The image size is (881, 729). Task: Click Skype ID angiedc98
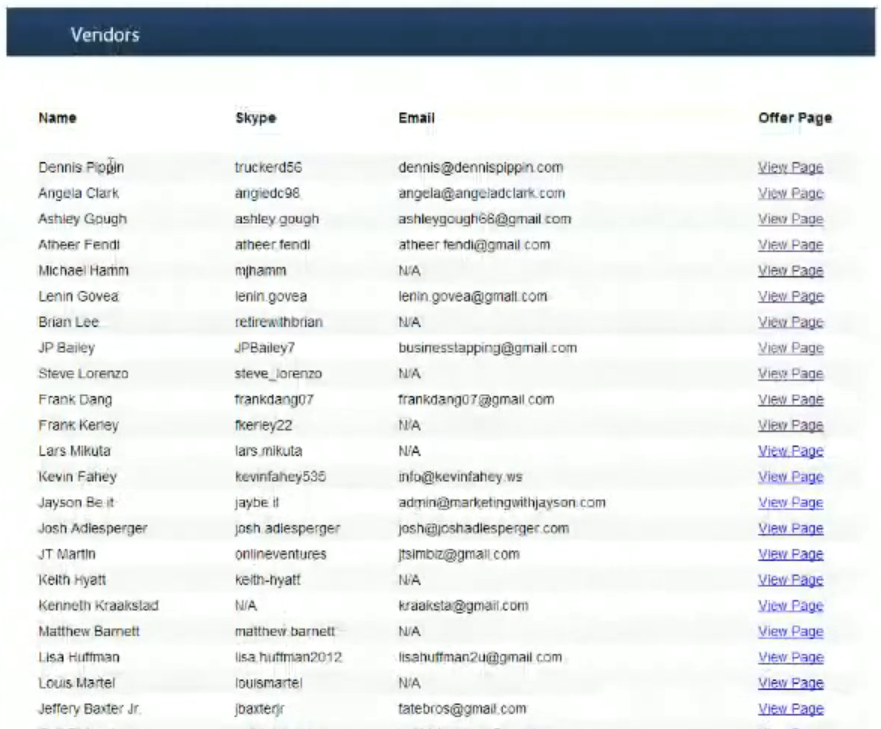click(x=267, y=193)
